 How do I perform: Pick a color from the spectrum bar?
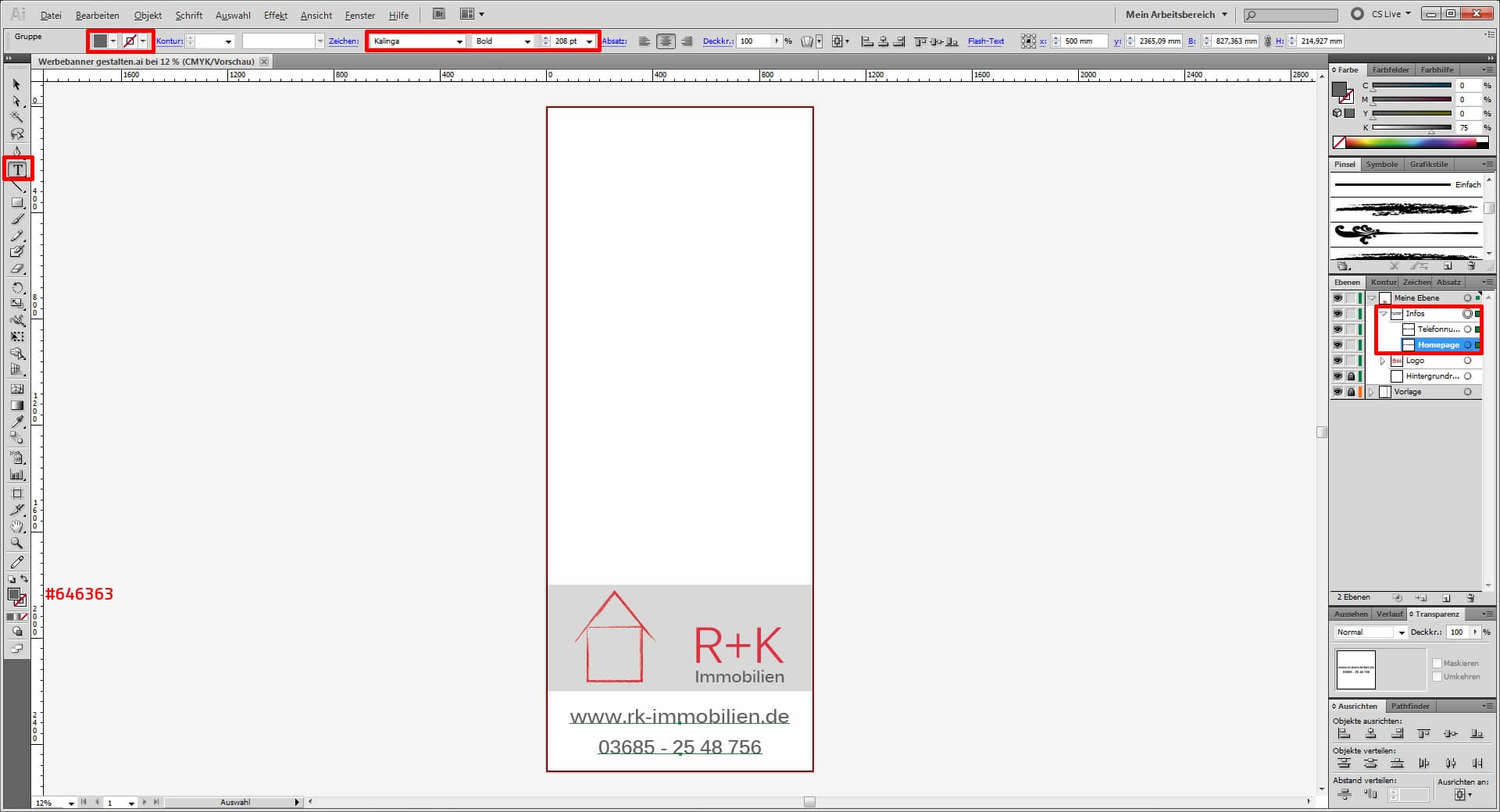1406,143
